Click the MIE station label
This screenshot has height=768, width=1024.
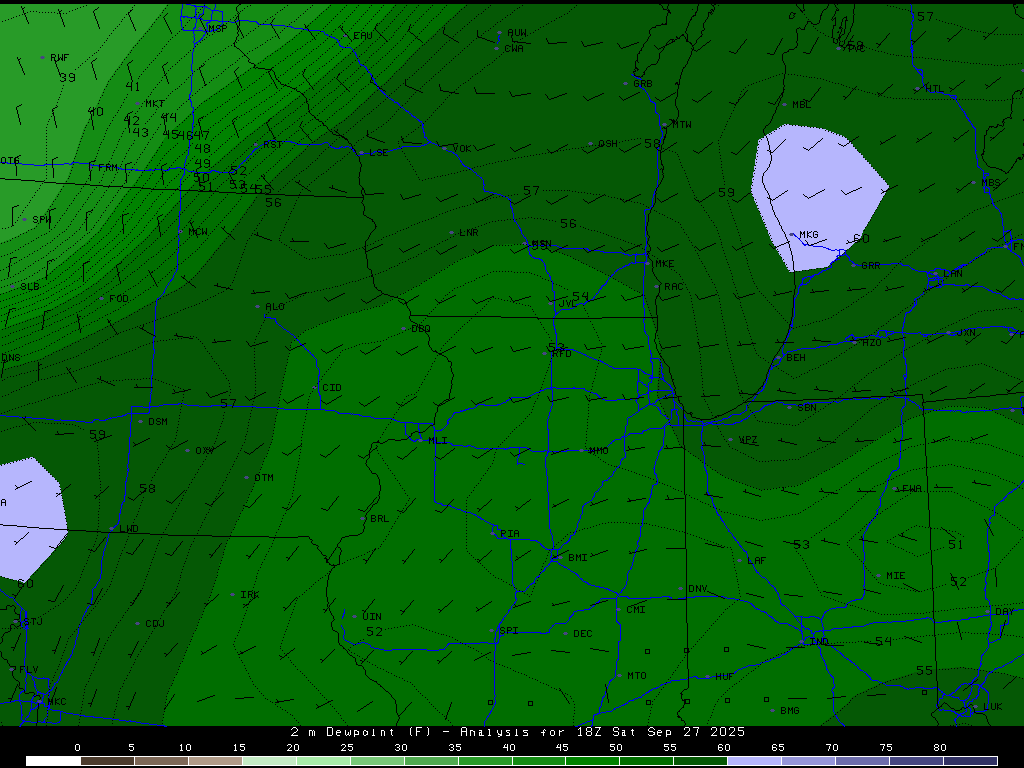(x=896, y=576)
